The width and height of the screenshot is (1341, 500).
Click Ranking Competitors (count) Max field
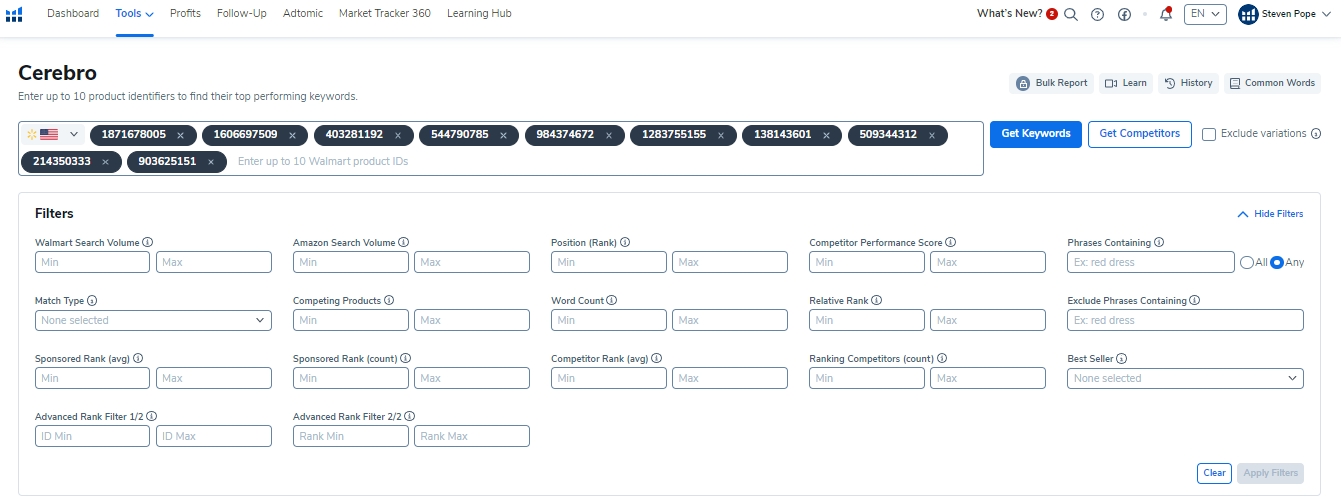click(988, 378)
